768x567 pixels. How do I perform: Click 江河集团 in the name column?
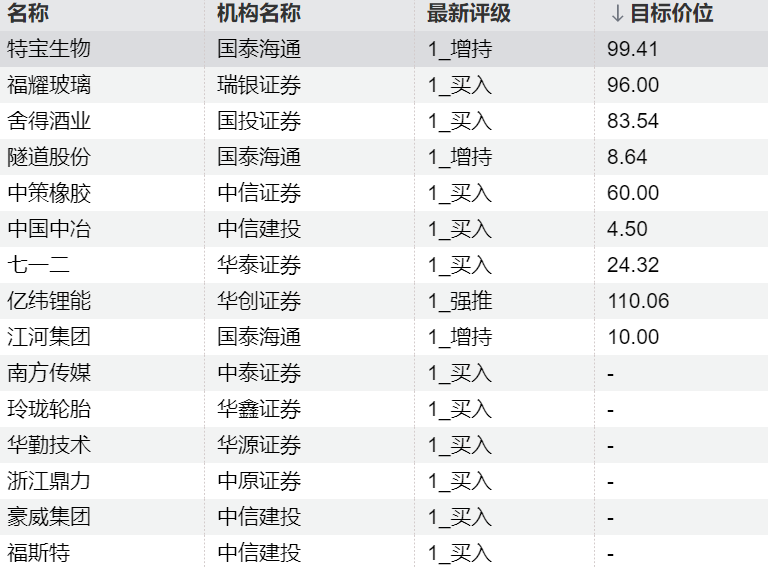coord(49,337)
